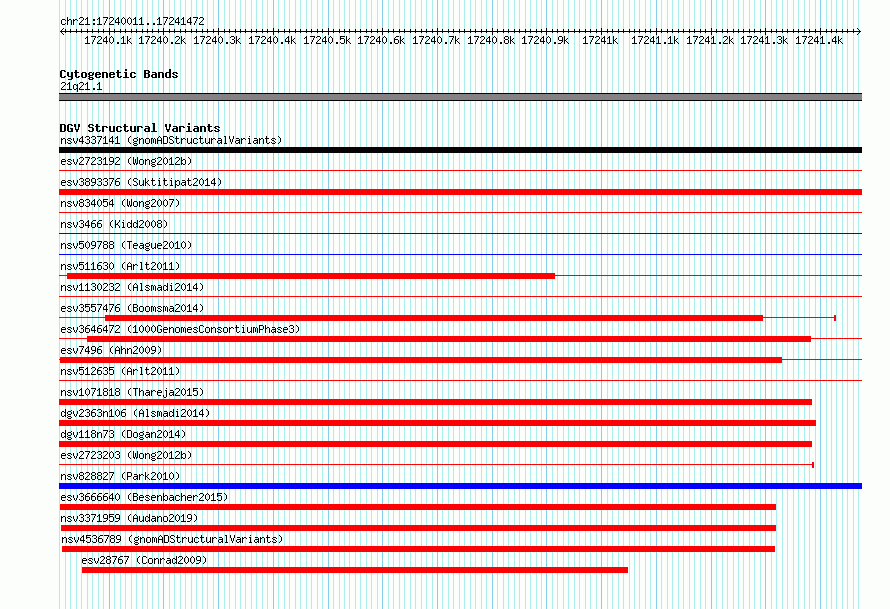Select esv3666640 (Besenbacher2015) label
This screenshot has height=609, width=890.
point(144,497)
